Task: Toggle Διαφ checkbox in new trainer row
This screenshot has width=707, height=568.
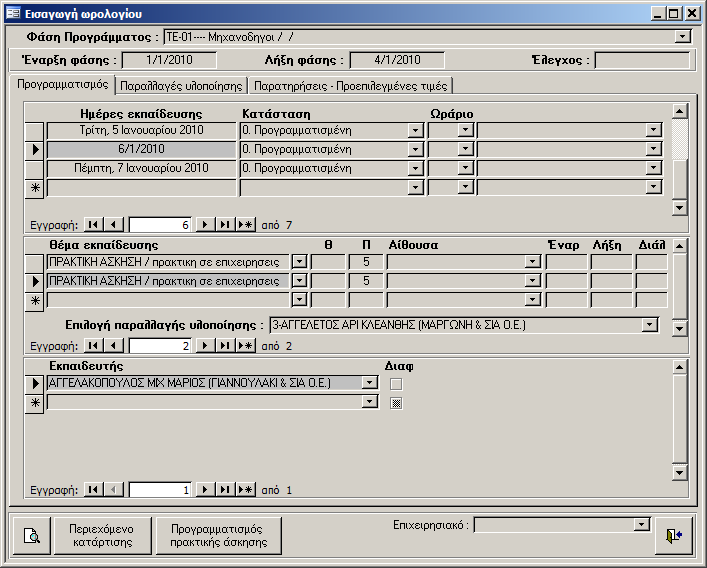Action: tap(396, 403)
